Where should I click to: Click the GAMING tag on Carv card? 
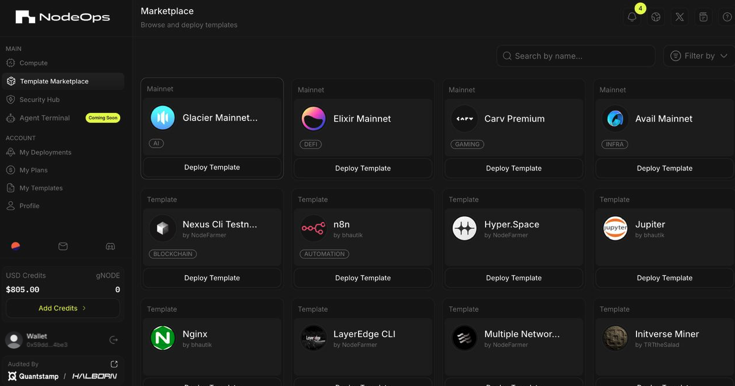click(467, 144)
